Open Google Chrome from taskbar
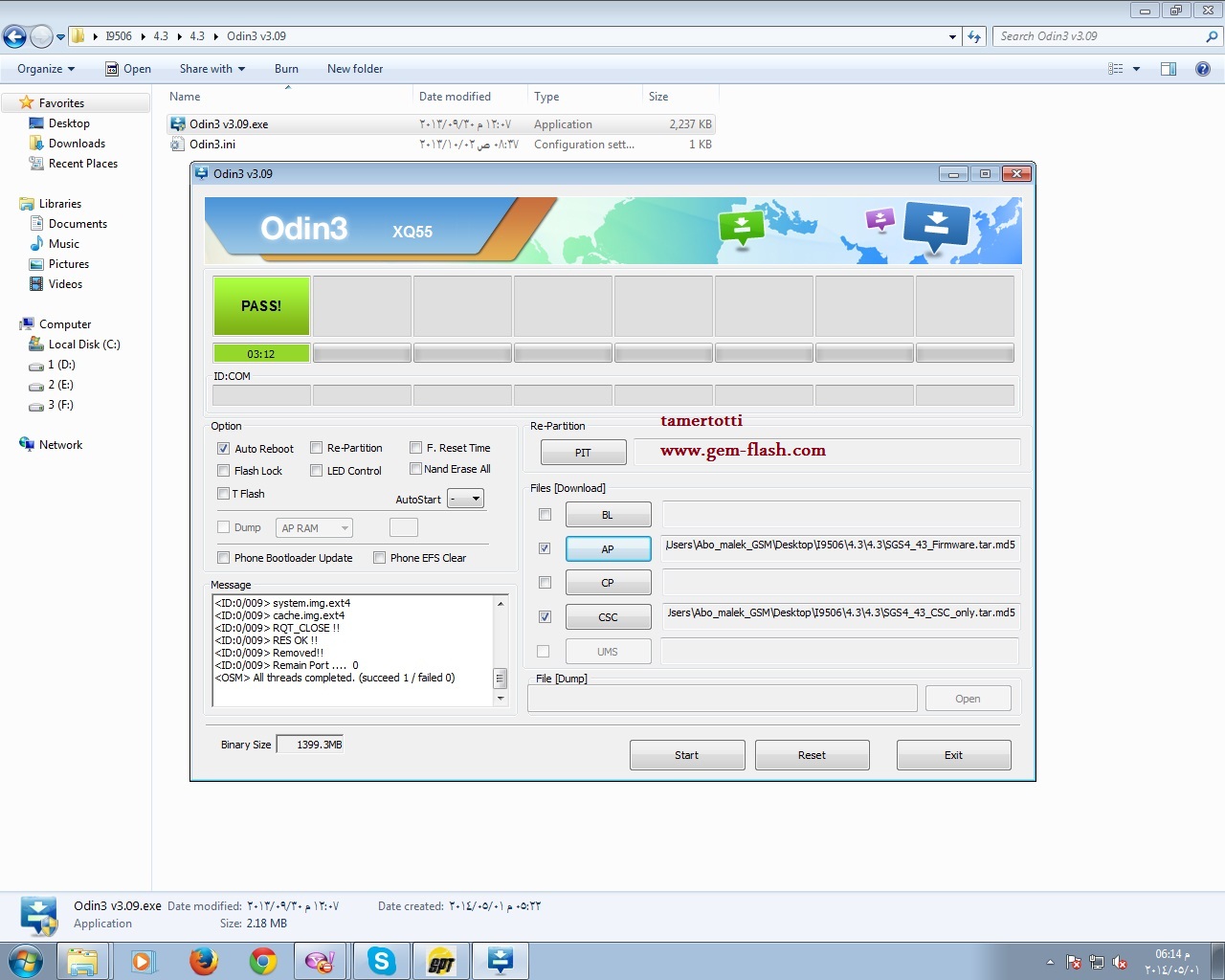The width and height of the screenshot is (1225, 980). coord(263,961)
